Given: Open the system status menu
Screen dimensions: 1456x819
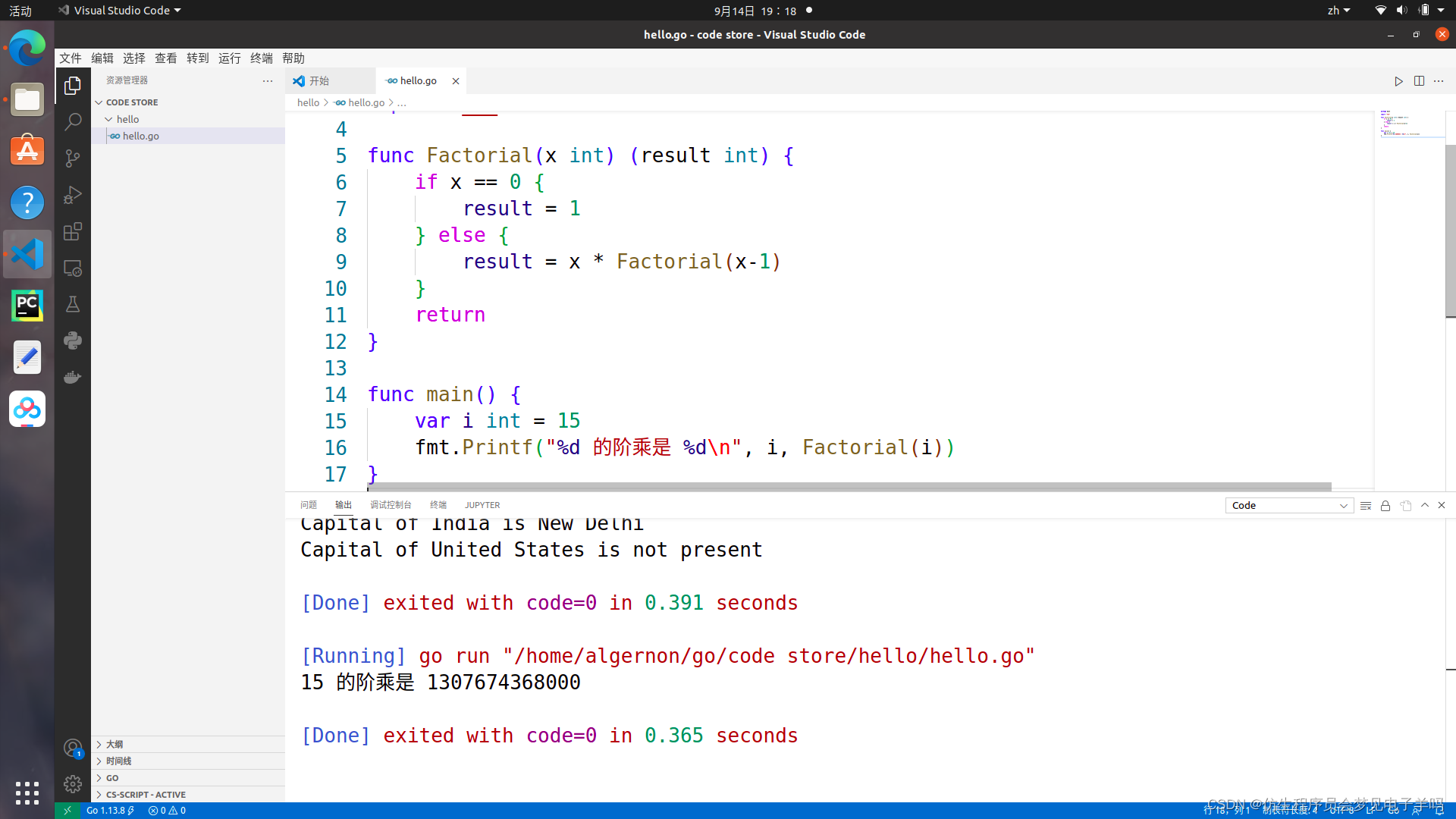Looking at the screenshot, I should click(x=1410, y=11).
